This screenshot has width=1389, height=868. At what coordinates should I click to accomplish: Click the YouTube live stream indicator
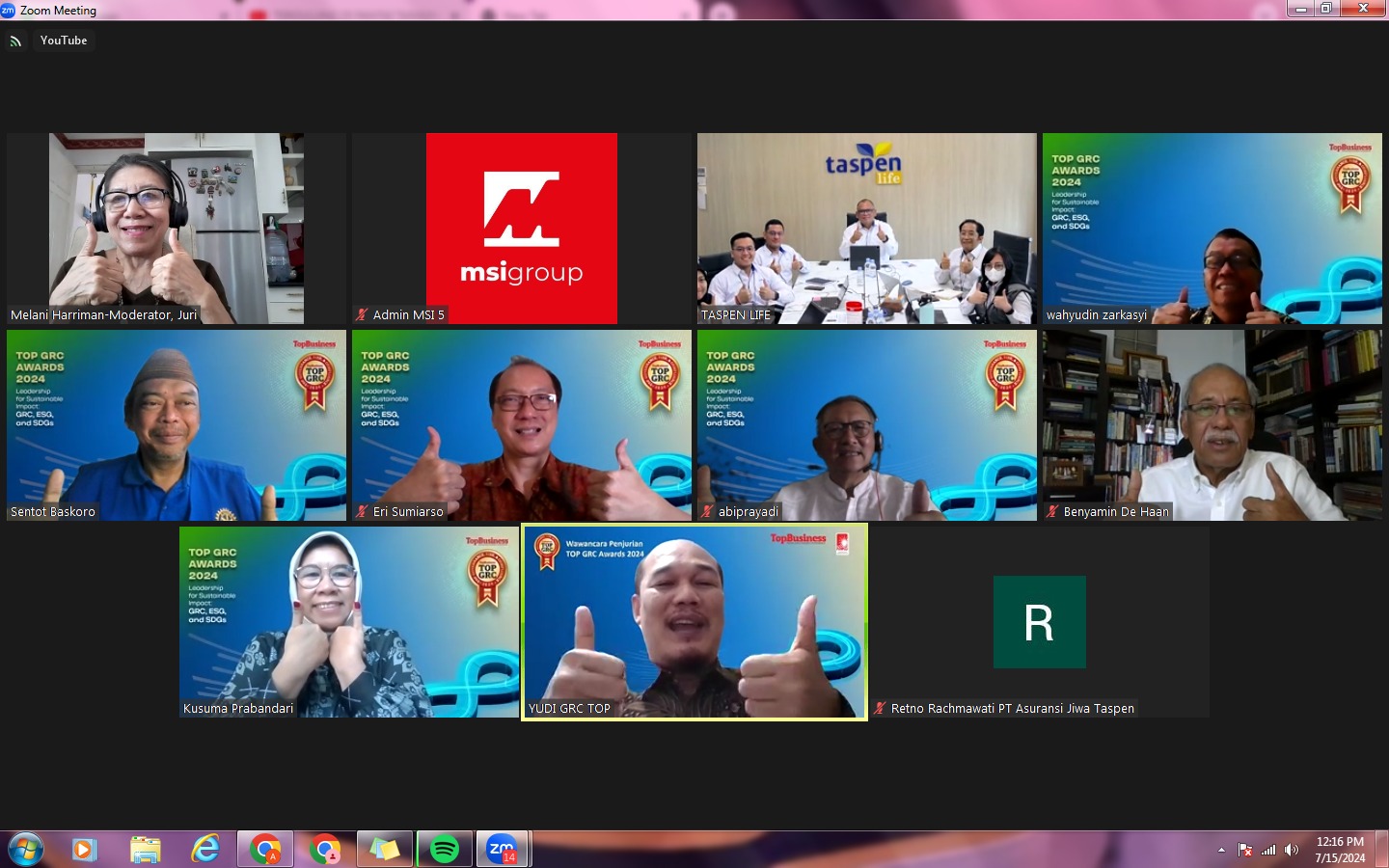pyautogui.click(x=64, y=41)
